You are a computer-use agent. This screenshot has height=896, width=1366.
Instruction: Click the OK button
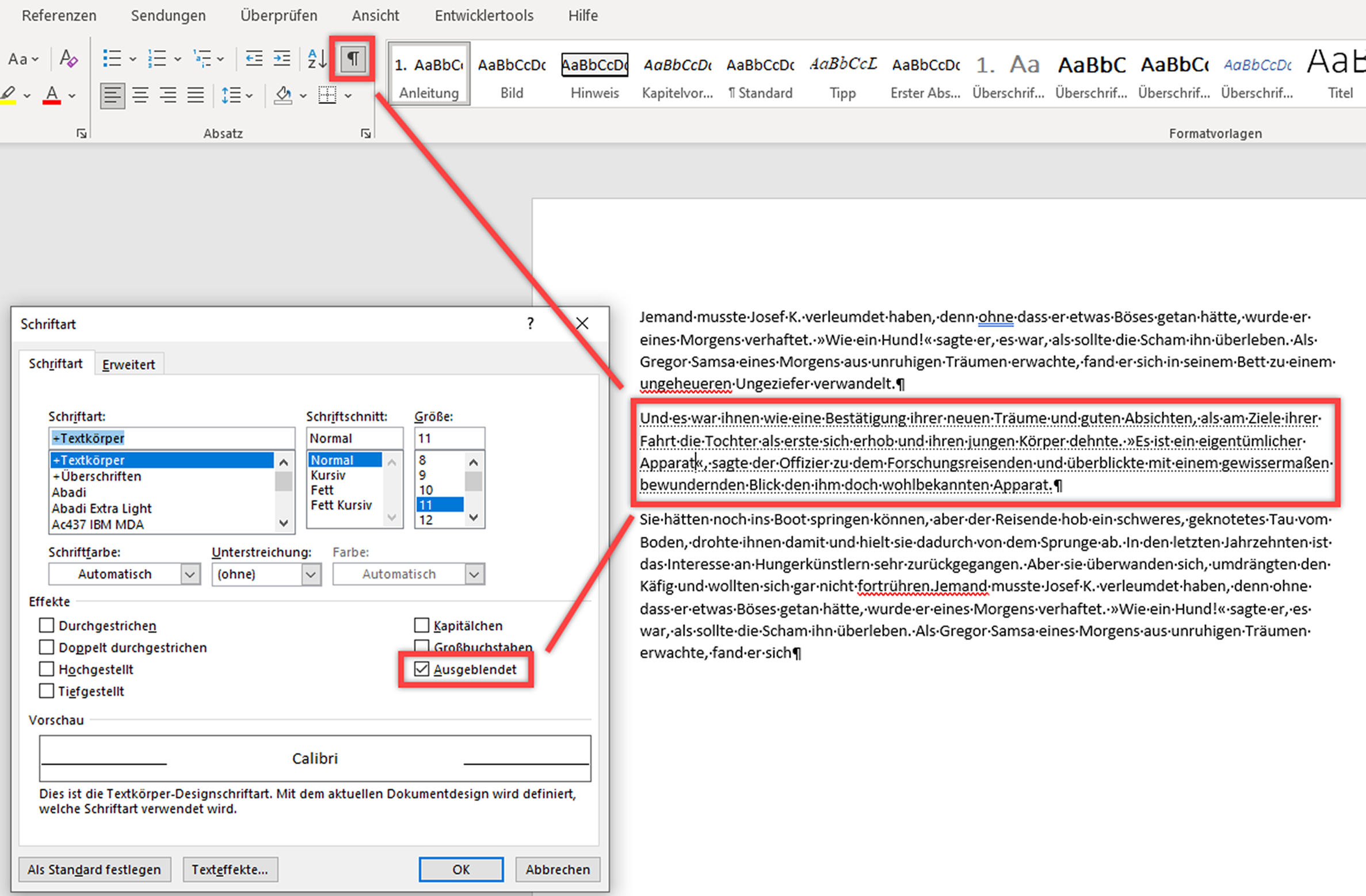460,869
